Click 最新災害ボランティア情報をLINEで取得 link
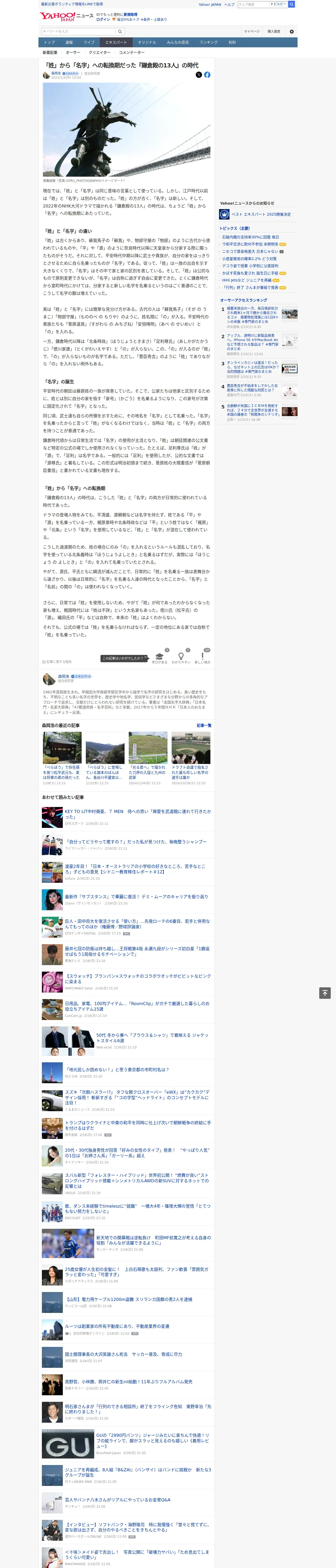Screen dimensions: 336x1568 point(72,4)
